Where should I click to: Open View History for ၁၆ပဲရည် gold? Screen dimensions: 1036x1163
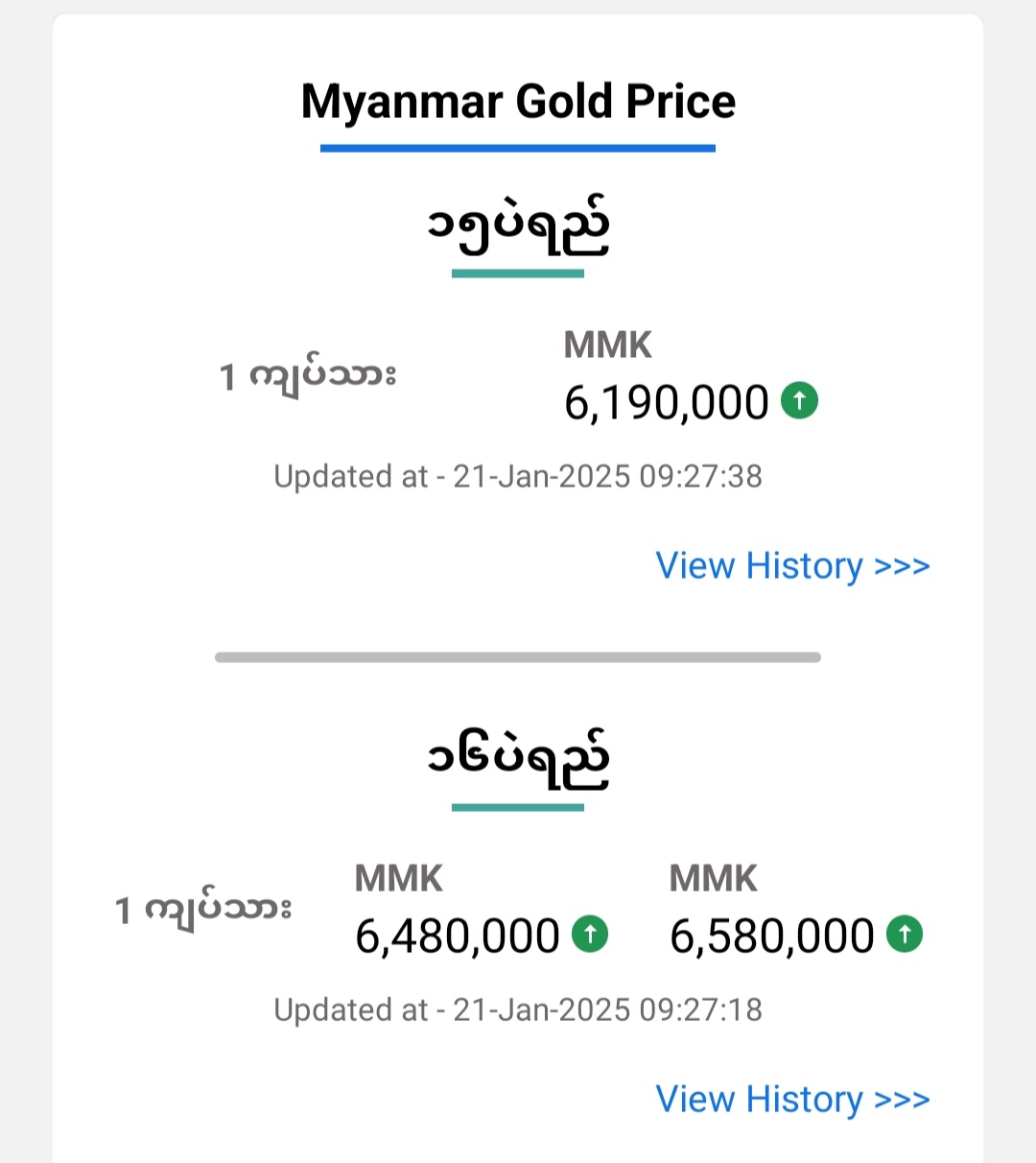coord(792,1100)
